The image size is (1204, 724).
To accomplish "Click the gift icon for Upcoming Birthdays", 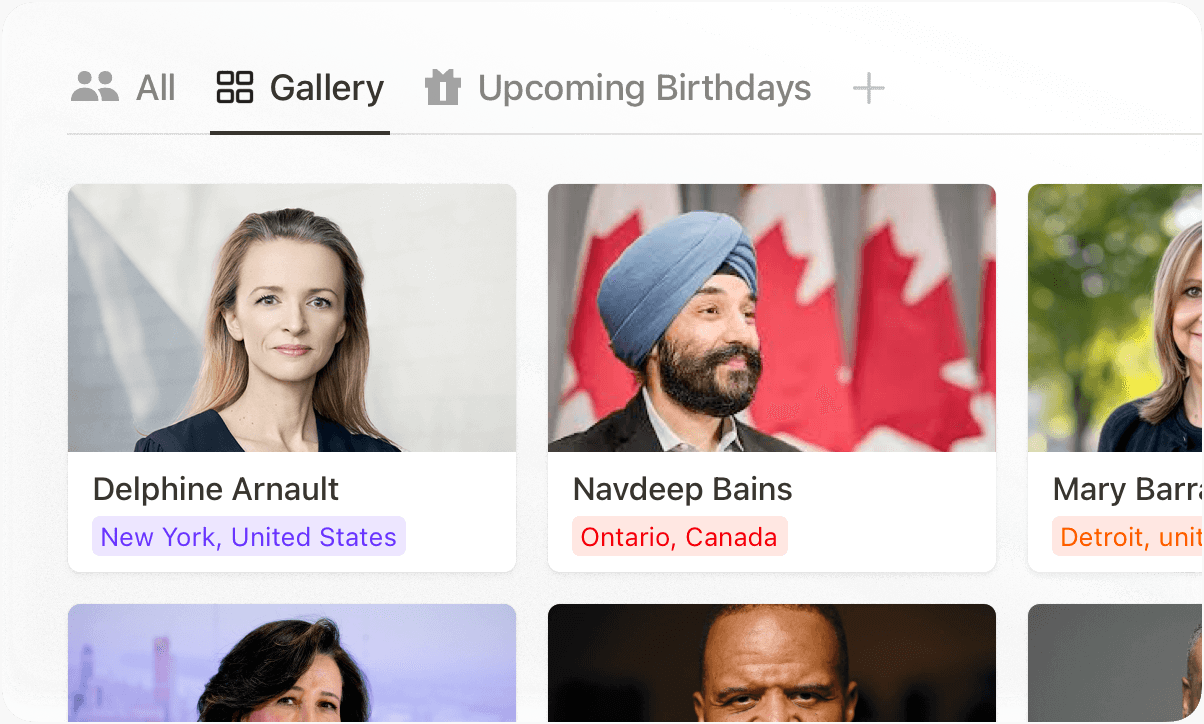I will 442,88.
